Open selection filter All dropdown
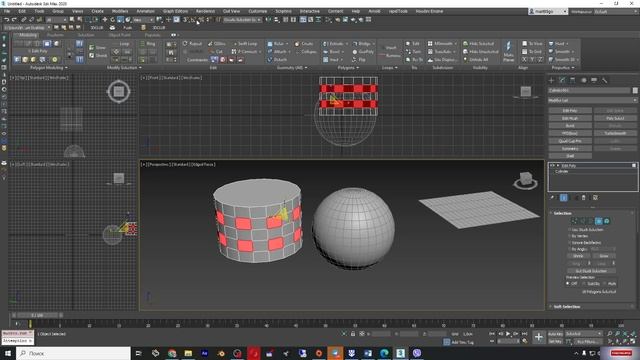The height and width of the screenshot is (360, 640). coord(56,20)
